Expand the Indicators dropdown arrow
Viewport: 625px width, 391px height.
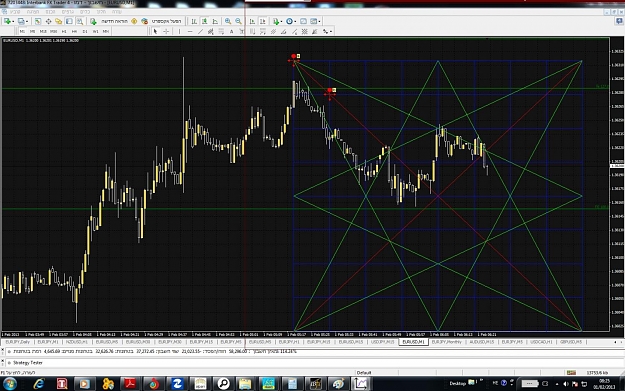[x=281, y=21]
